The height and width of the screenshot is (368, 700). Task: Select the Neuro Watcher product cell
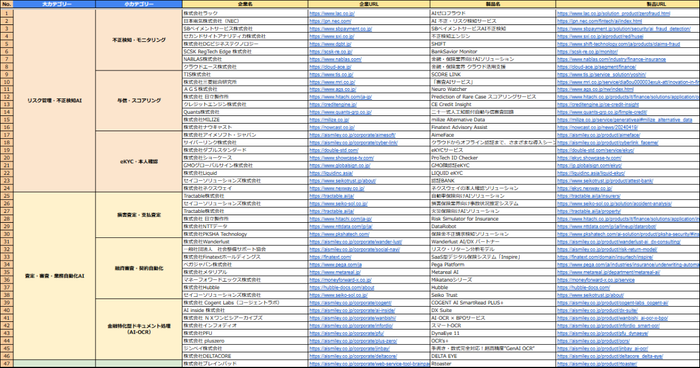click(x=493, y=89)
